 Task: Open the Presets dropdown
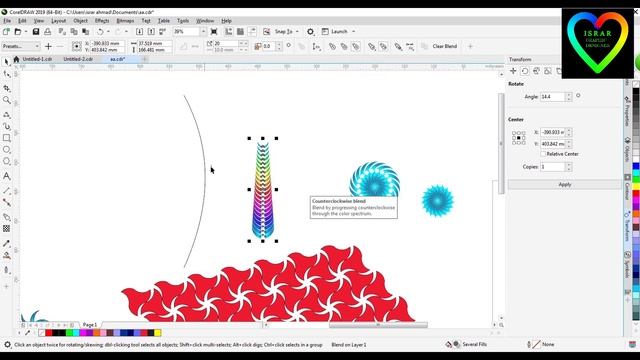pos(20,47)
